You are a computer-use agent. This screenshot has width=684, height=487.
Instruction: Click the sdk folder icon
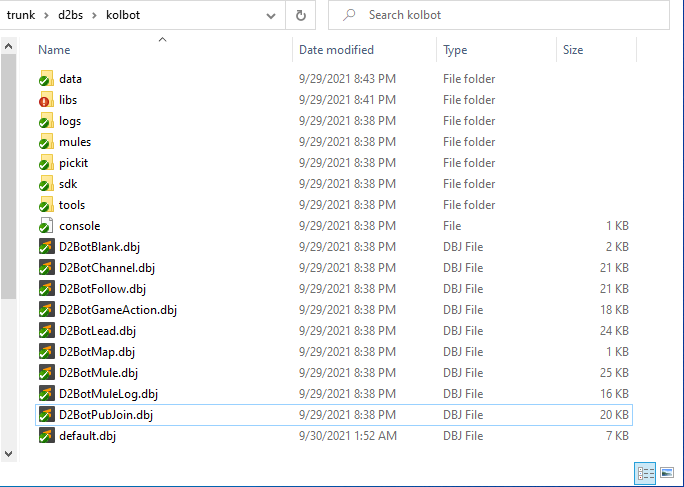46,183
